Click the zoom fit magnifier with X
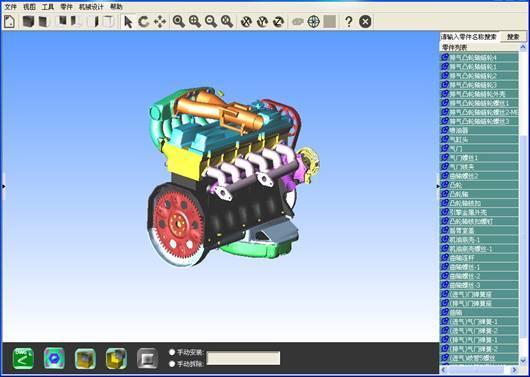 [227, 22]
